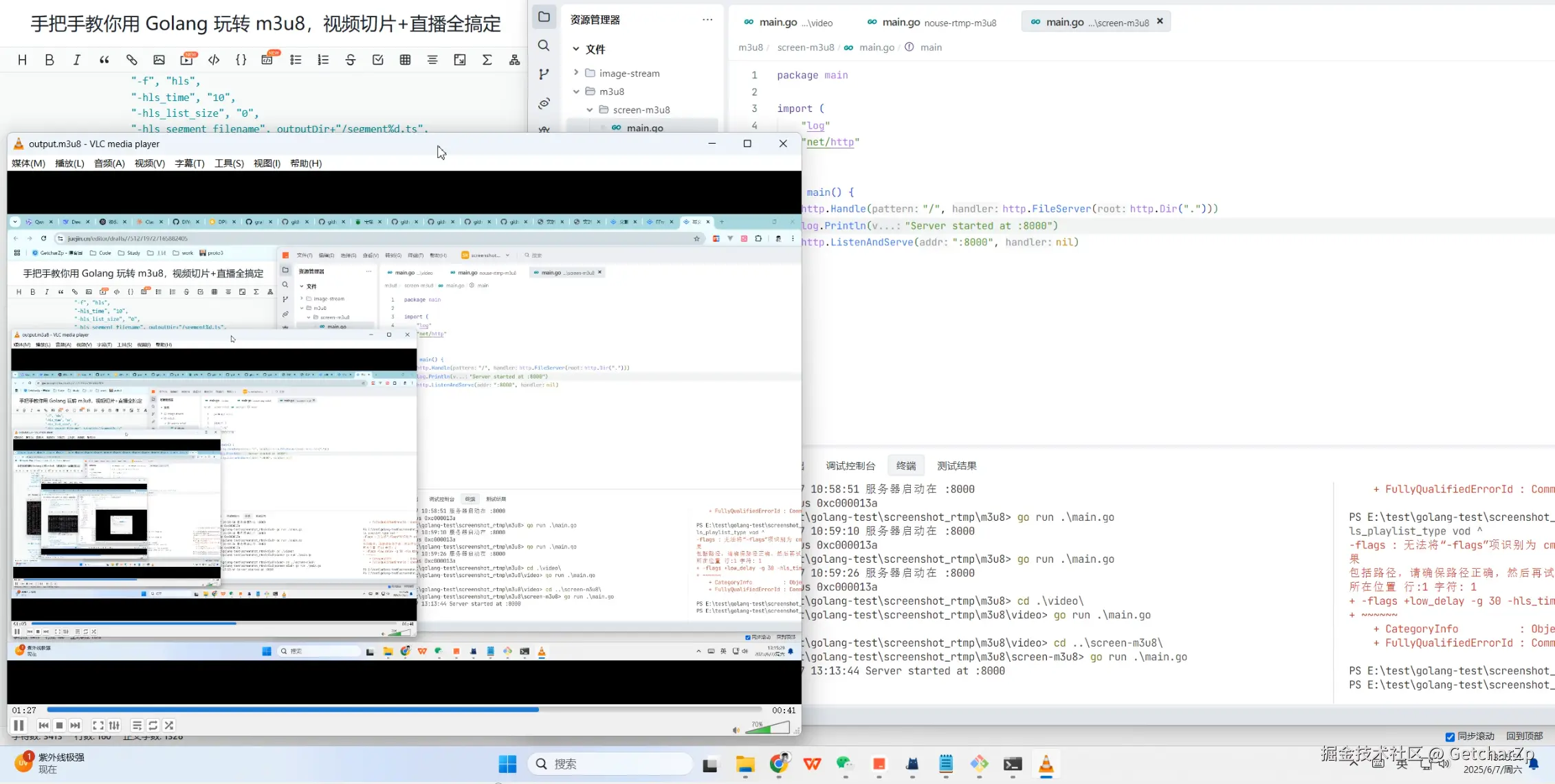This screenshot has height=784, width=1555.
Task: Toggle VLC loop mode
Action: click(153, 725)
